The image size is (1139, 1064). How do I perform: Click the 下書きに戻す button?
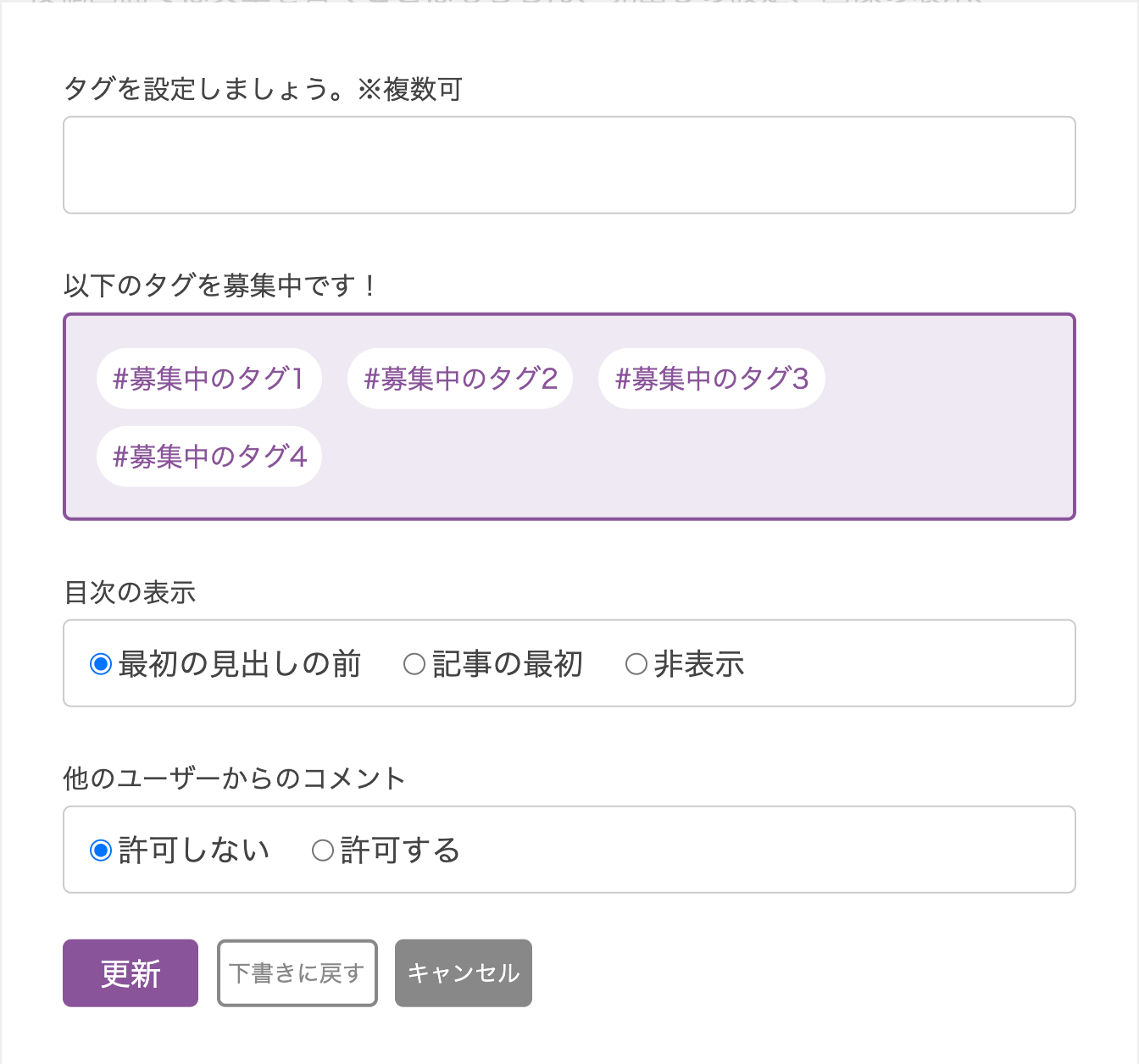(x=297, y=973)
